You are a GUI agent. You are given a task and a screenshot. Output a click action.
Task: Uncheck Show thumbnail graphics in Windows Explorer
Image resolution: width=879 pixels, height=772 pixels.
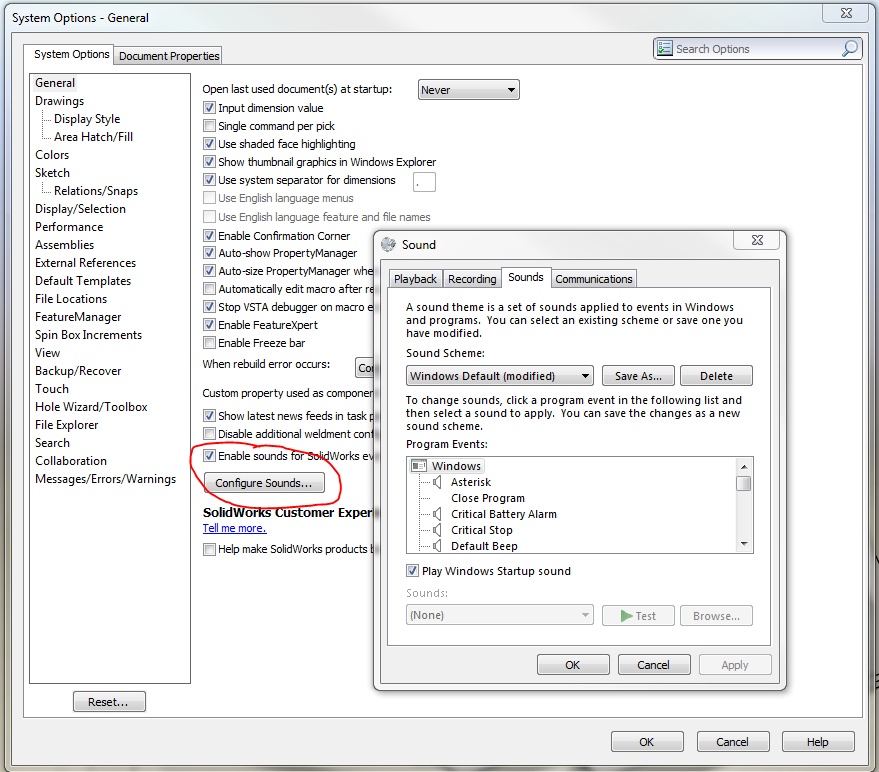pos(209,161)
